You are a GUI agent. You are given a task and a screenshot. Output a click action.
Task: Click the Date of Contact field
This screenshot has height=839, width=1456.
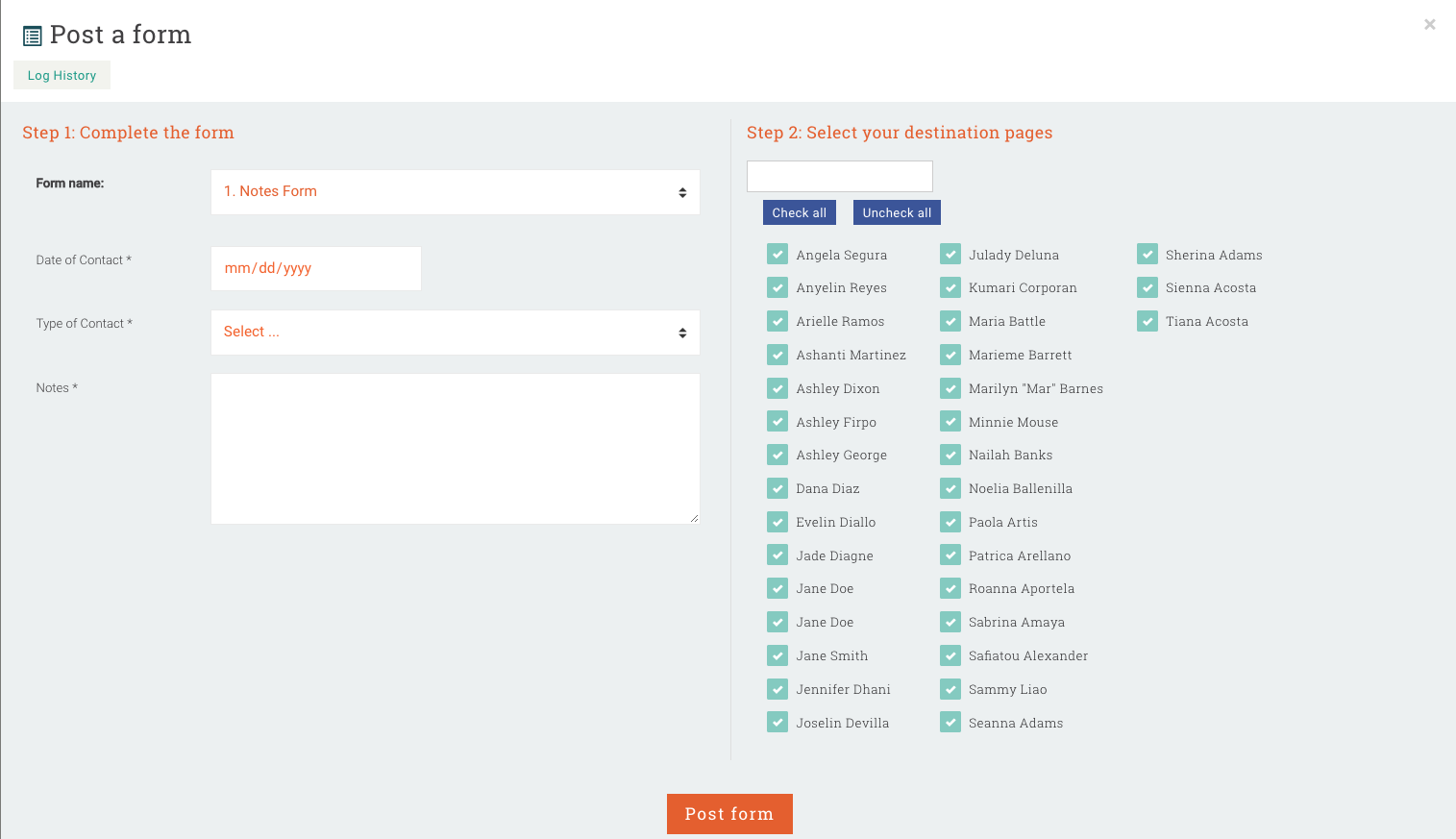(x=315, y=269)
